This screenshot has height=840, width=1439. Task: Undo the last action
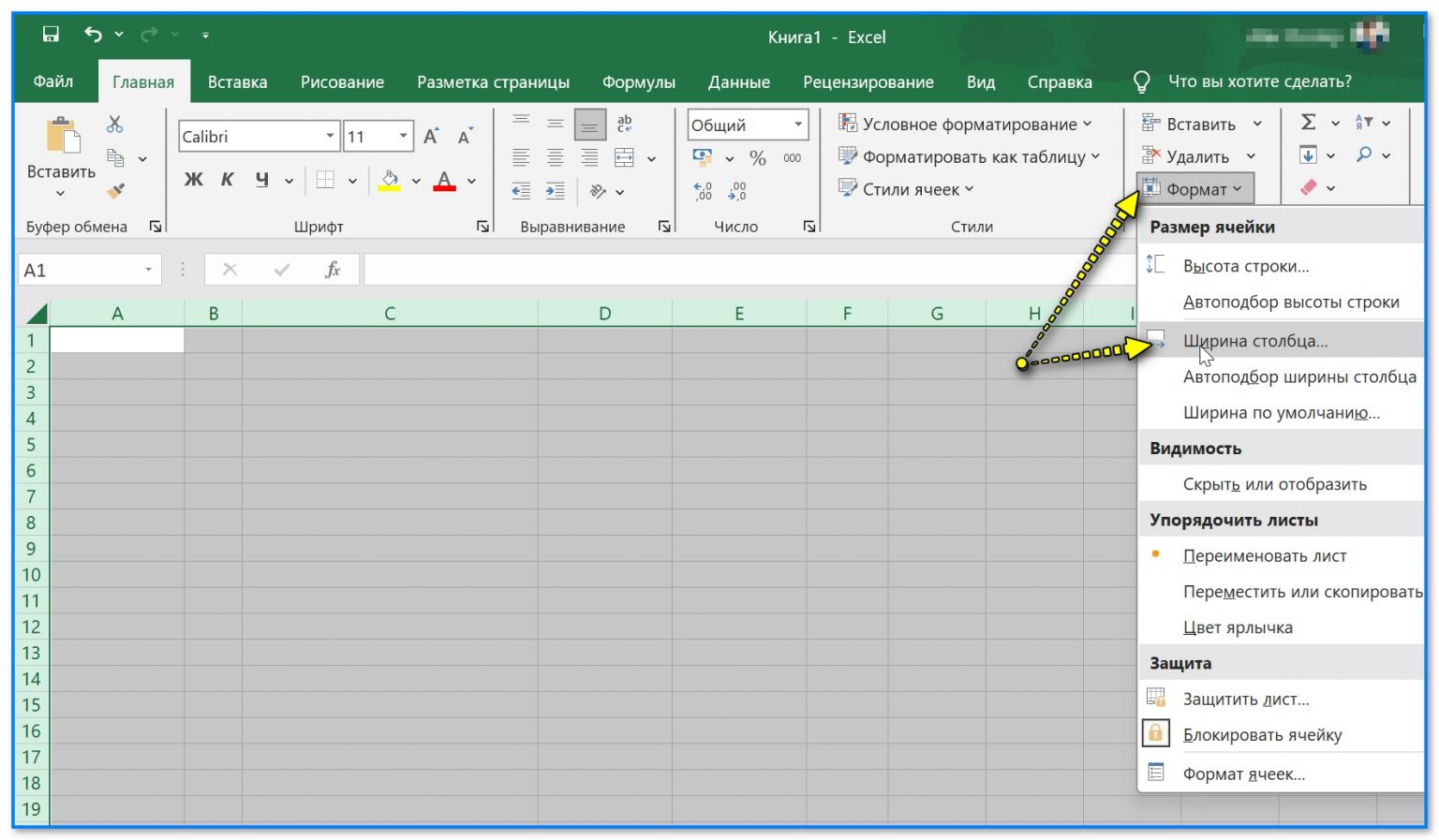point(93,35)
